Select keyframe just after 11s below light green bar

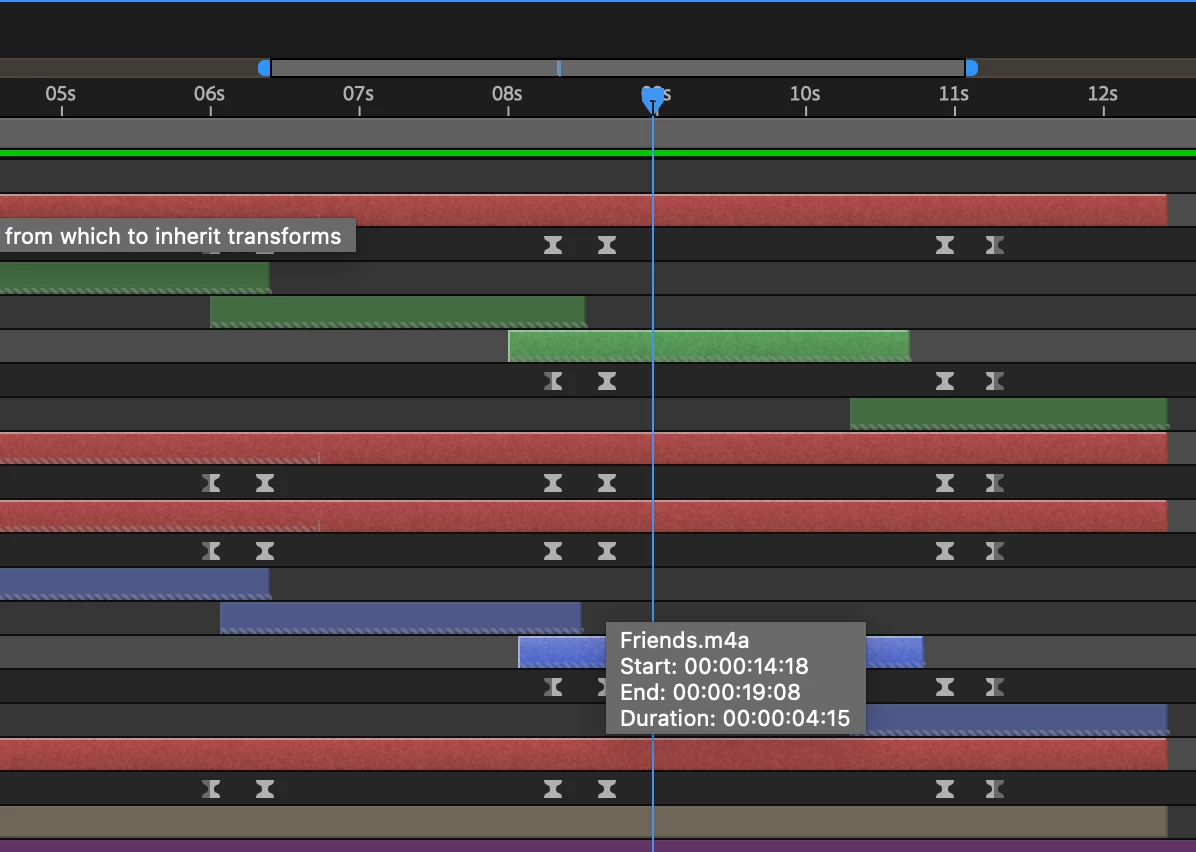[x=995, y=381]
